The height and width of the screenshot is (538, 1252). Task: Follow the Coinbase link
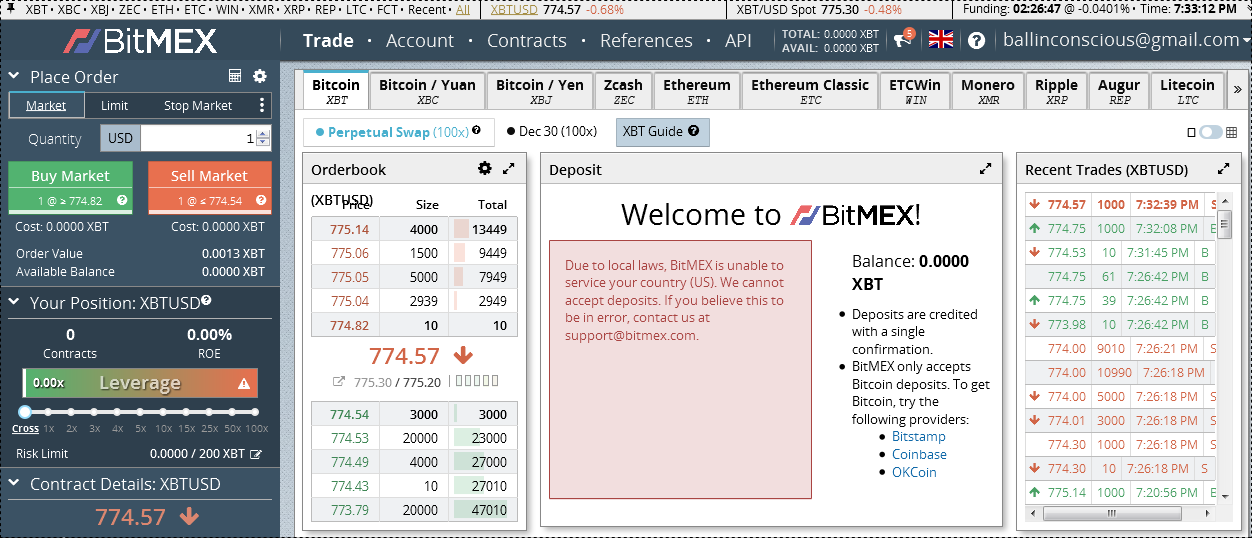[919, 454]
